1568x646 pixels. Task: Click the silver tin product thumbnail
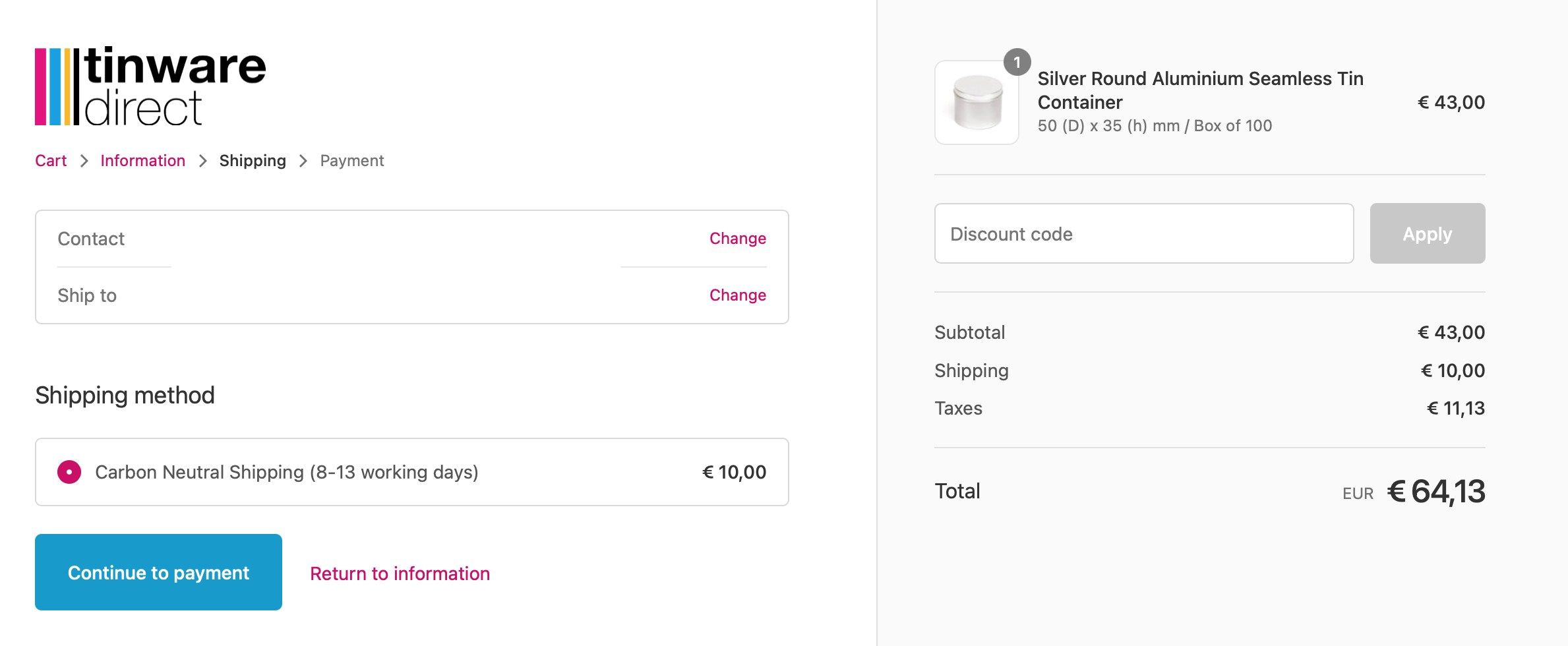click(977, 103)
